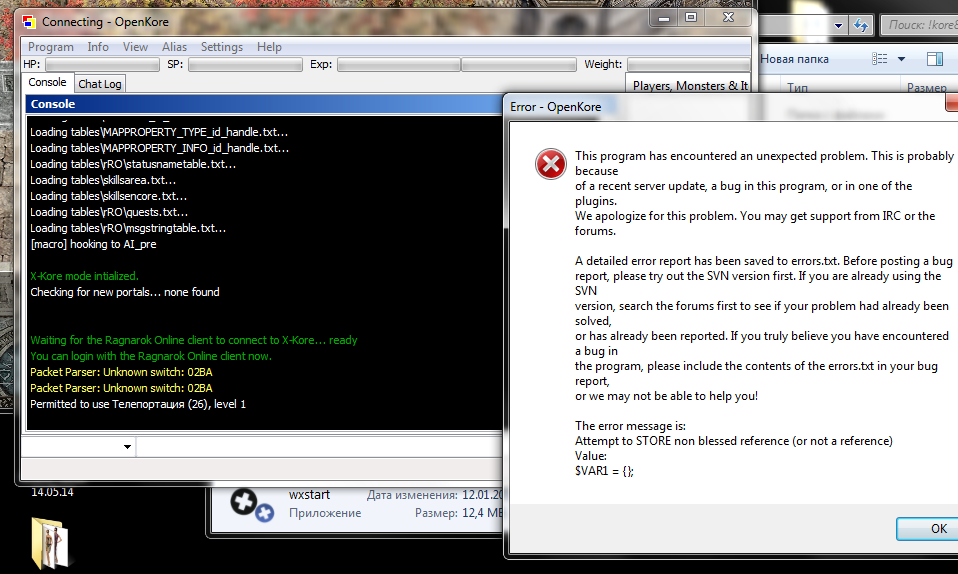Toggle the Explorer preview pane icon
The height and width of the screenshot is (574, 958).
tap(935, 59)
